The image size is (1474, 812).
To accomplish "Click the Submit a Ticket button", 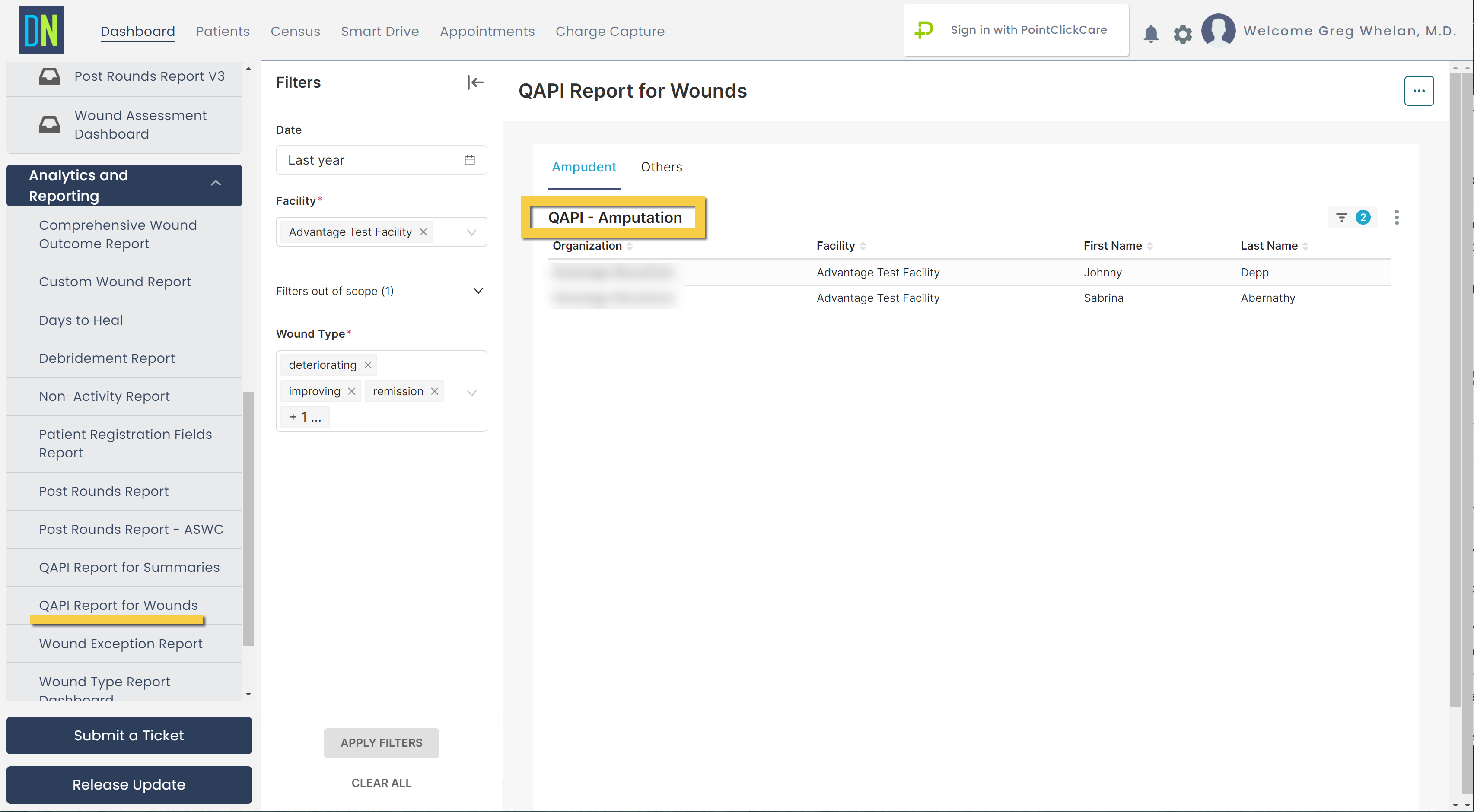I will click(129, 736).
